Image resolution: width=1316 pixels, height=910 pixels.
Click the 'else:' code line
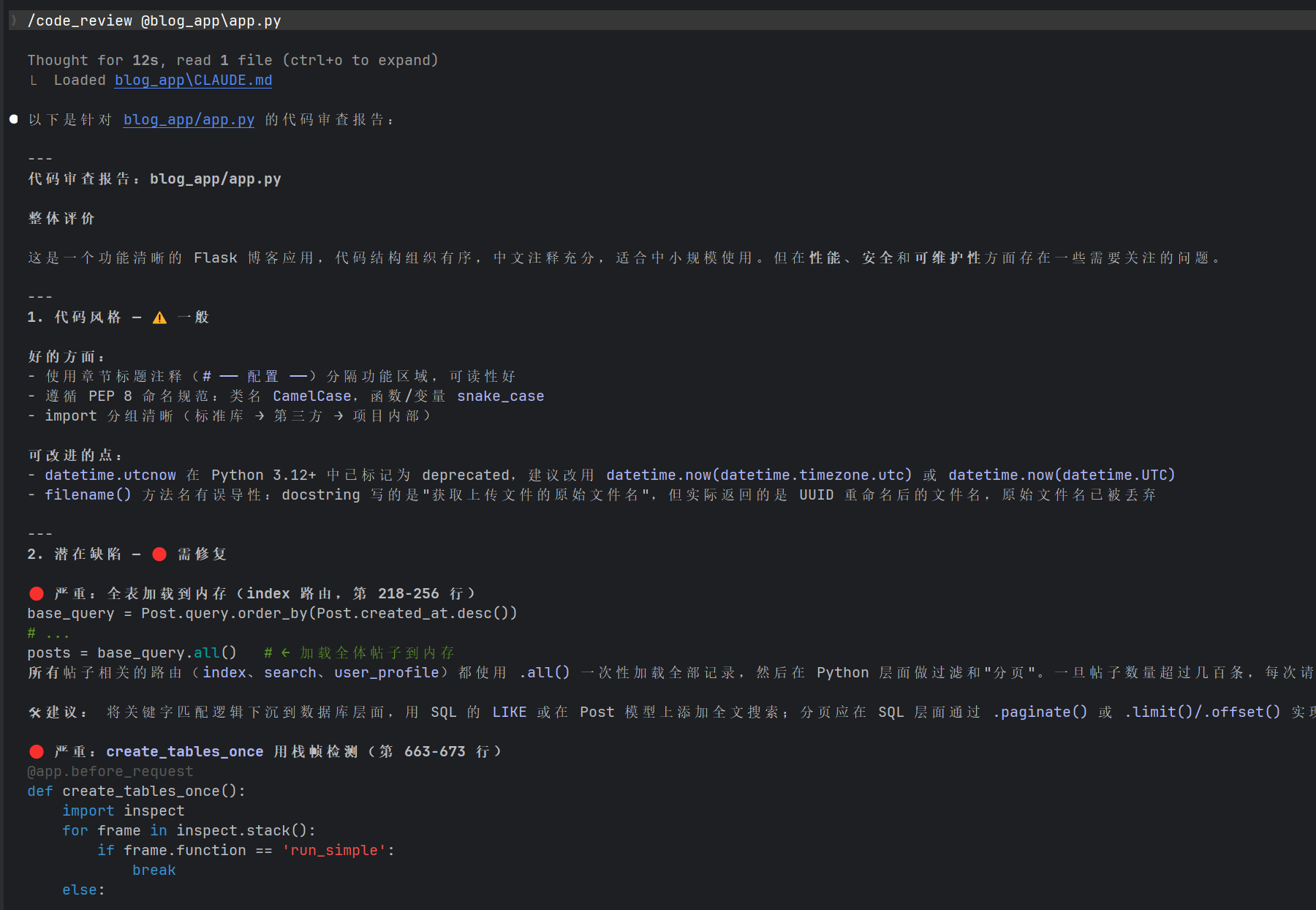84,890
